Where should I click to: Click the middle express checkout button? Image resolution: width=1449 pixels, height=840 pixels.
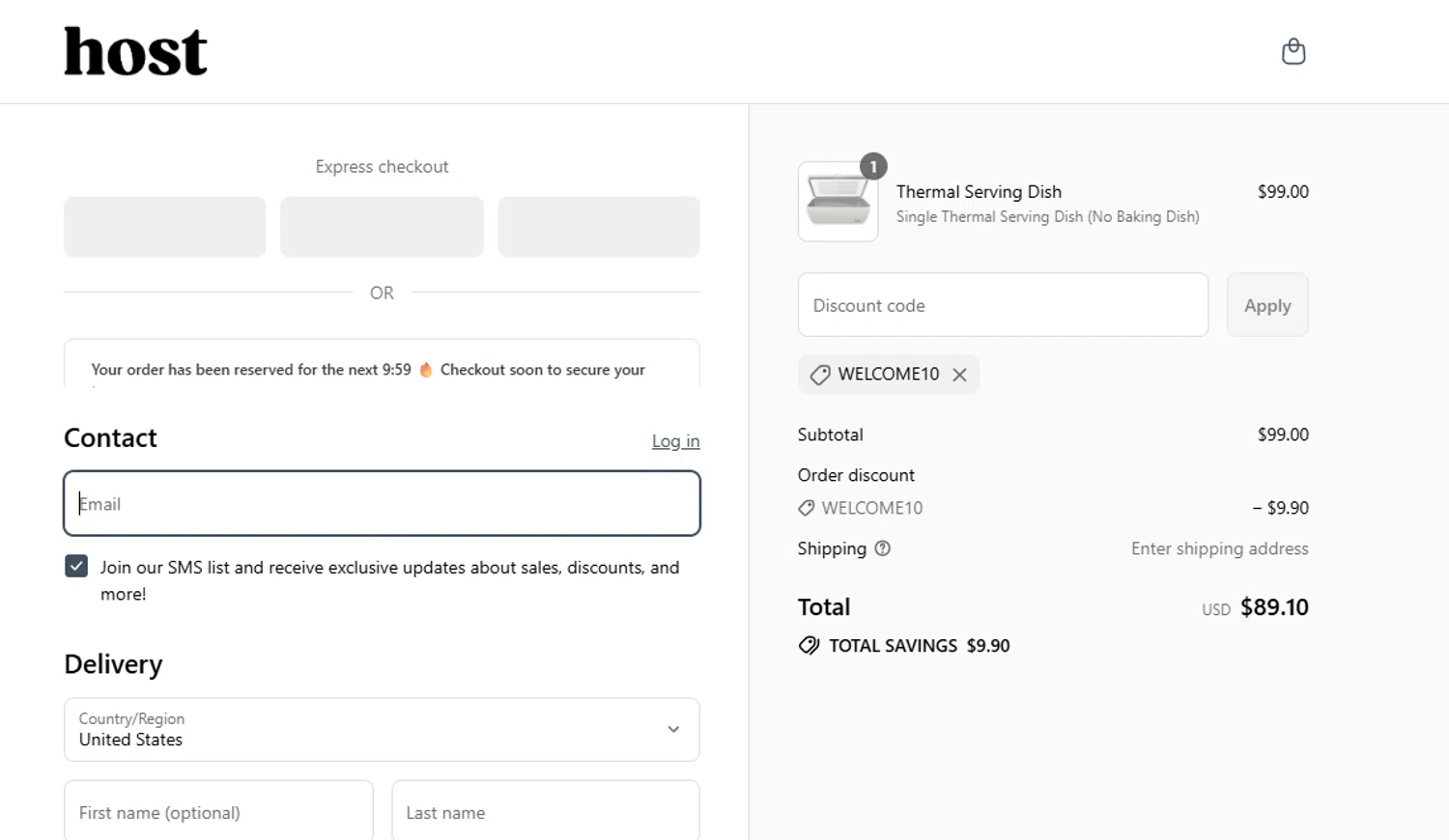(382, 227)
